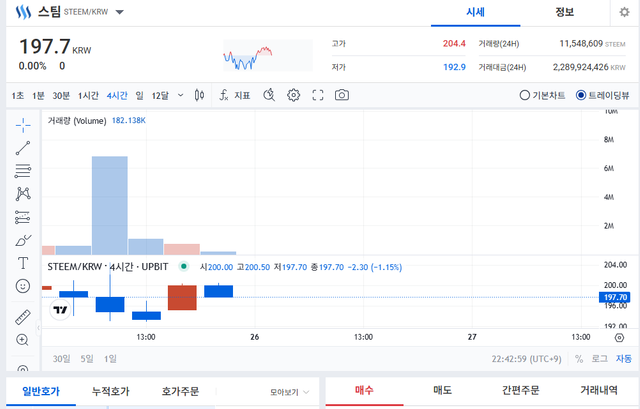Click the STEEM/KRW · 4시간 · UPBIT legend
Screen dimensions: 640x409
point(108,267)
